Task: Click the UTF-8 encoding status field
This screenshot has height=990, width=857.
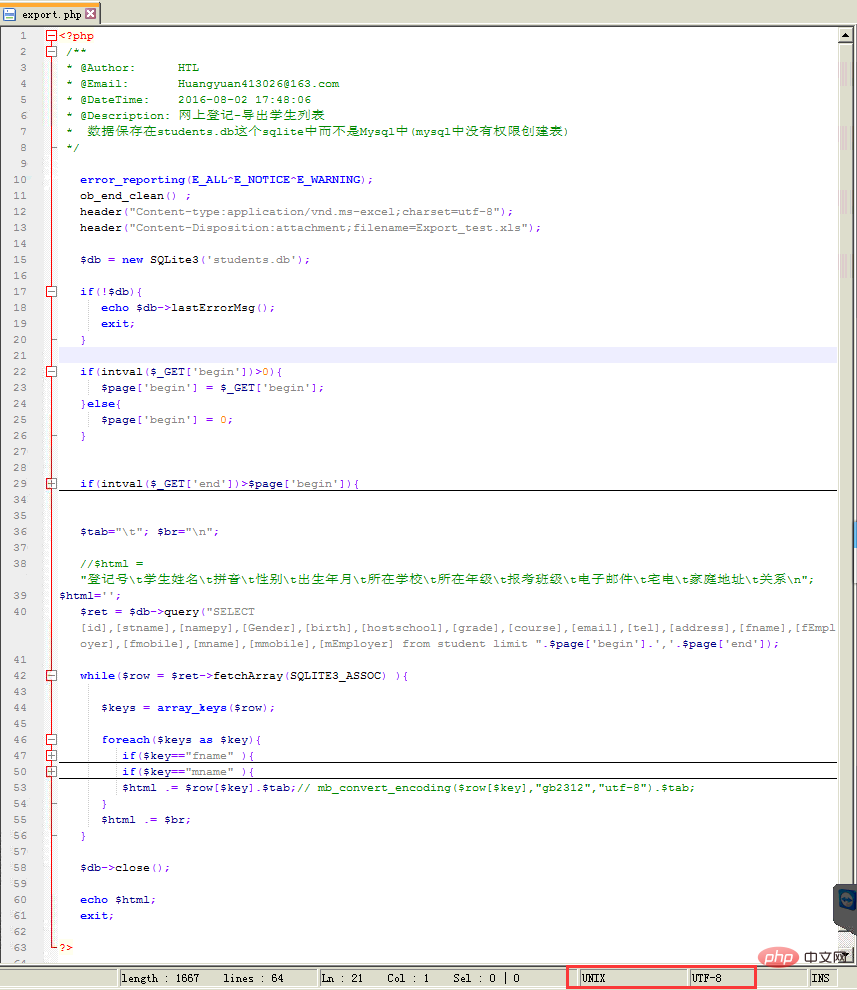Action: pos(721,978)
